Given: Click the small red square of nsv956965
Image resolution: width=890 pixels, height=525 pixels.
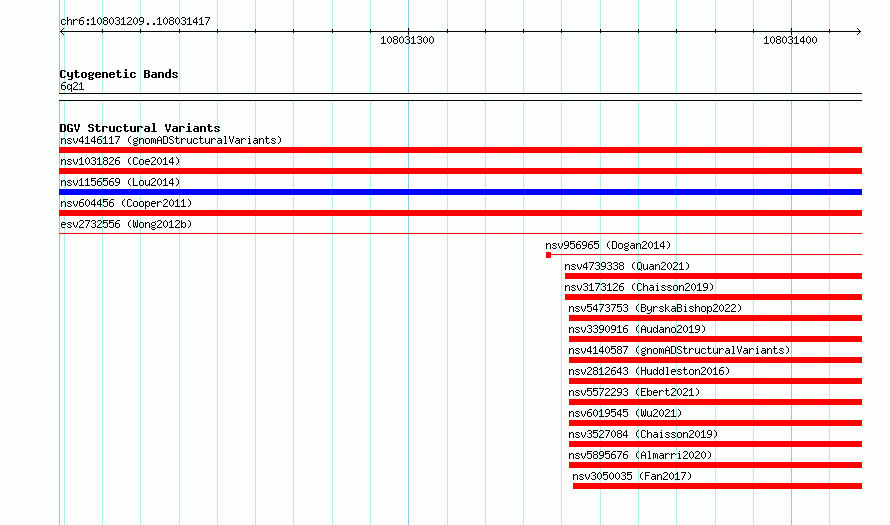Looking at the screenshot, I should pyautogui.click(x=548, y=255).
